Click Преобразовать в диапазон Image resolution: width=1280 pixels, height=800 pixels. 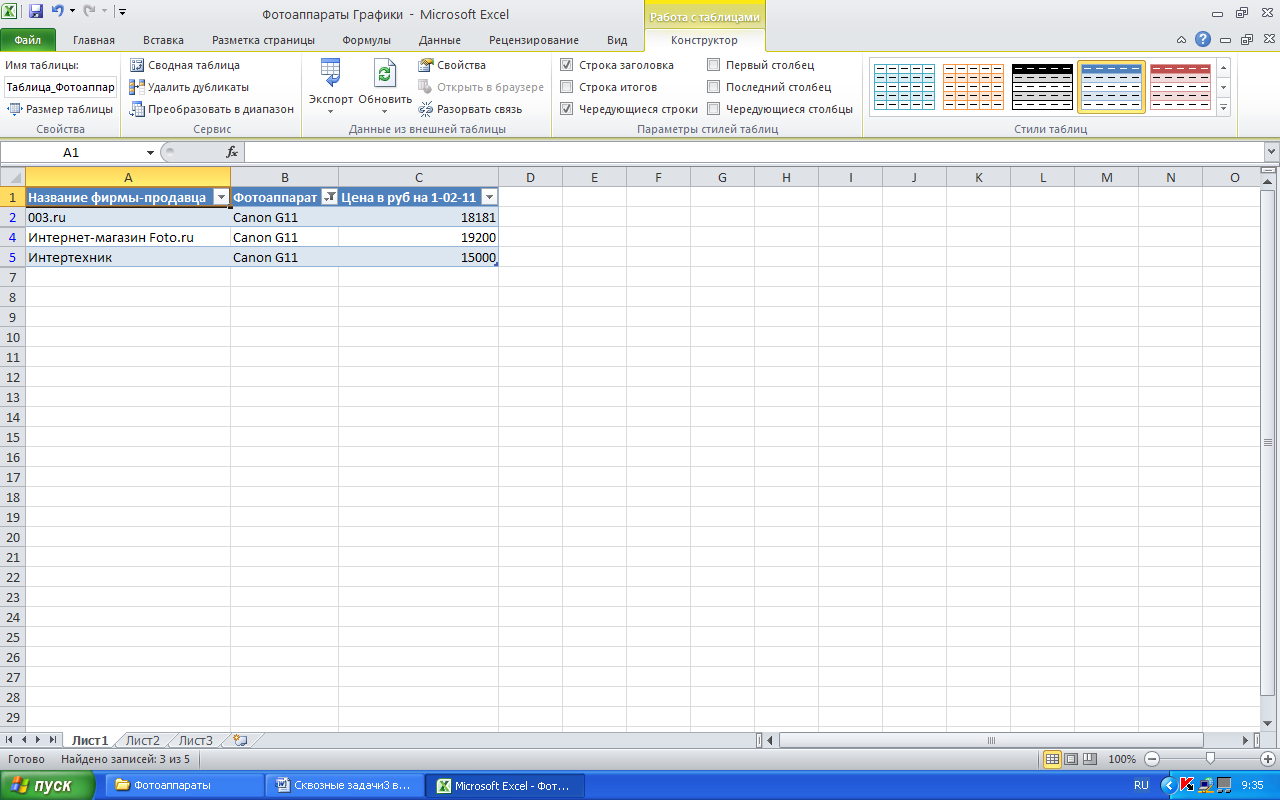tap(212, 109)
